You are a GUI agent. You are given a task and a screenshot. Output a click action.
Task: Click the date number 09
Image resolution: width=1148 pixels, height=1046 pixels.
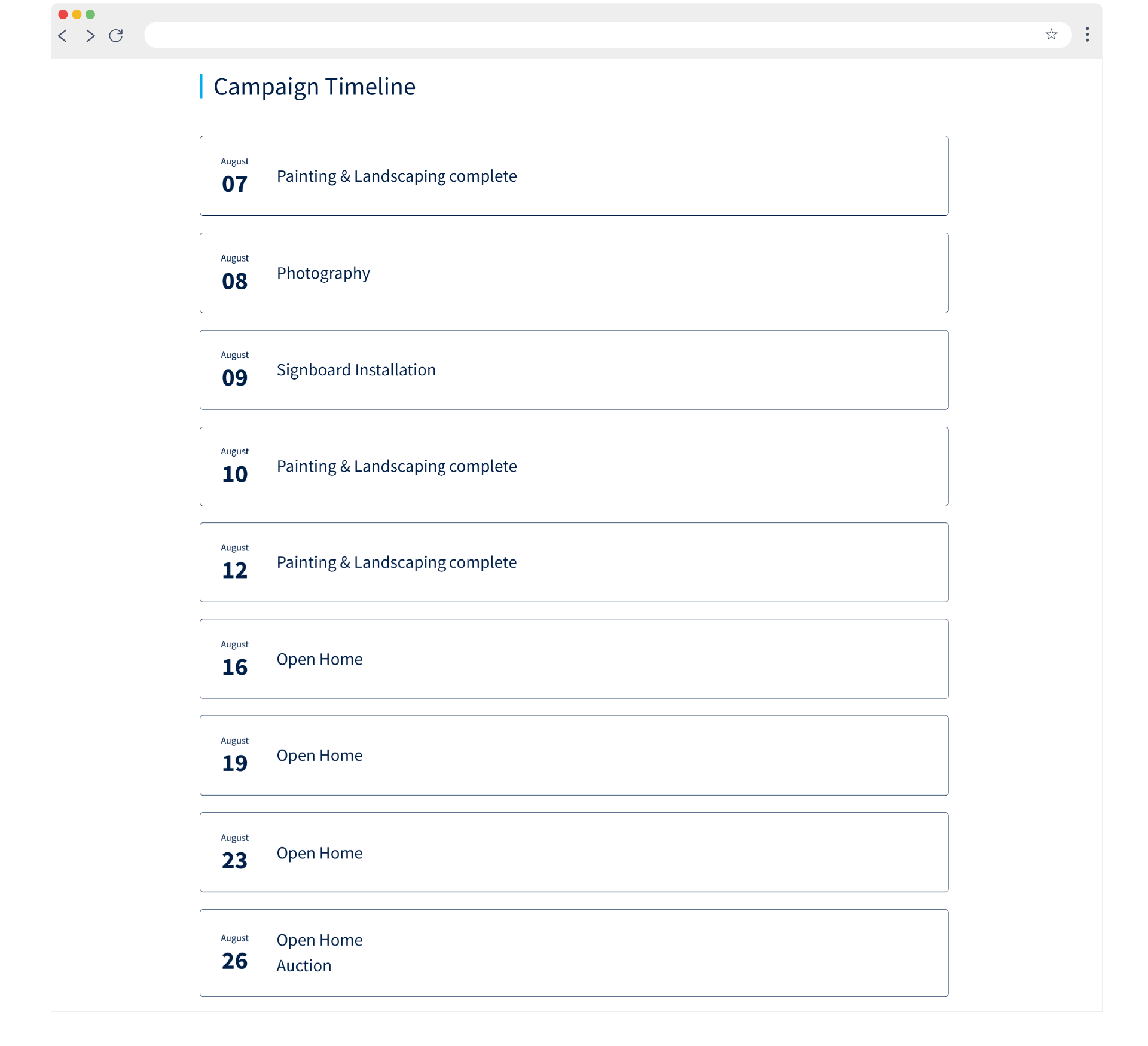click(234, 378)
